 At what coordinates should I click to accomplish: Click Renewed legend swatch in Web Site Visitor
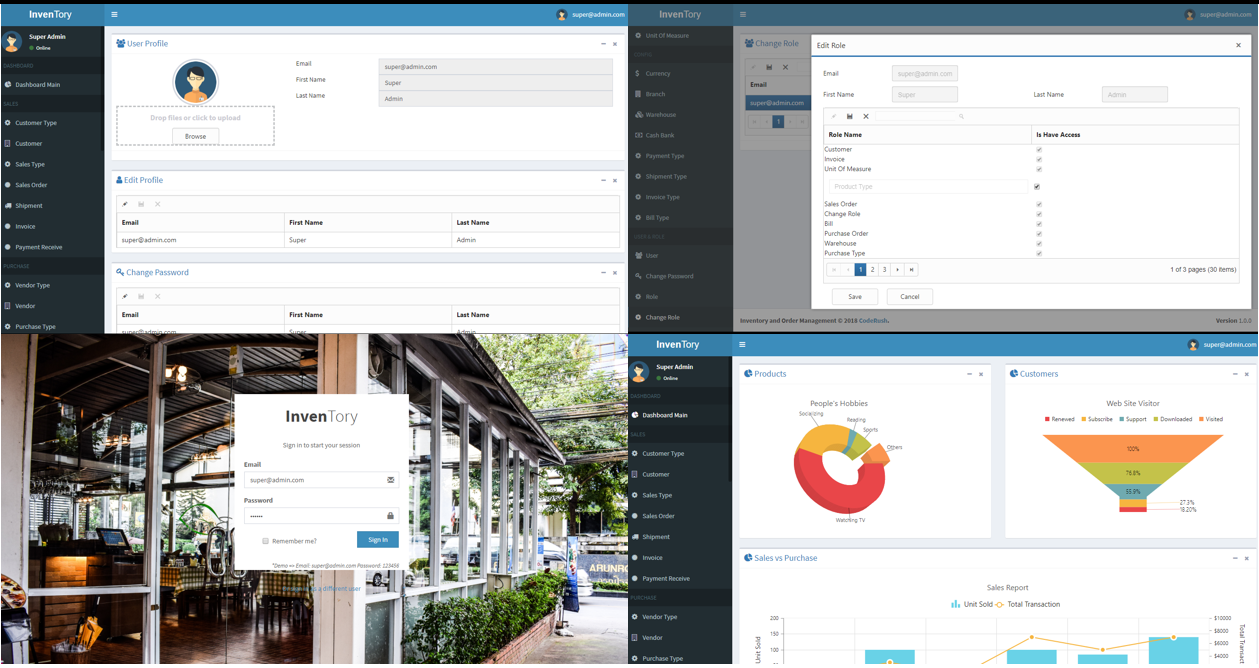[1048, 419]
